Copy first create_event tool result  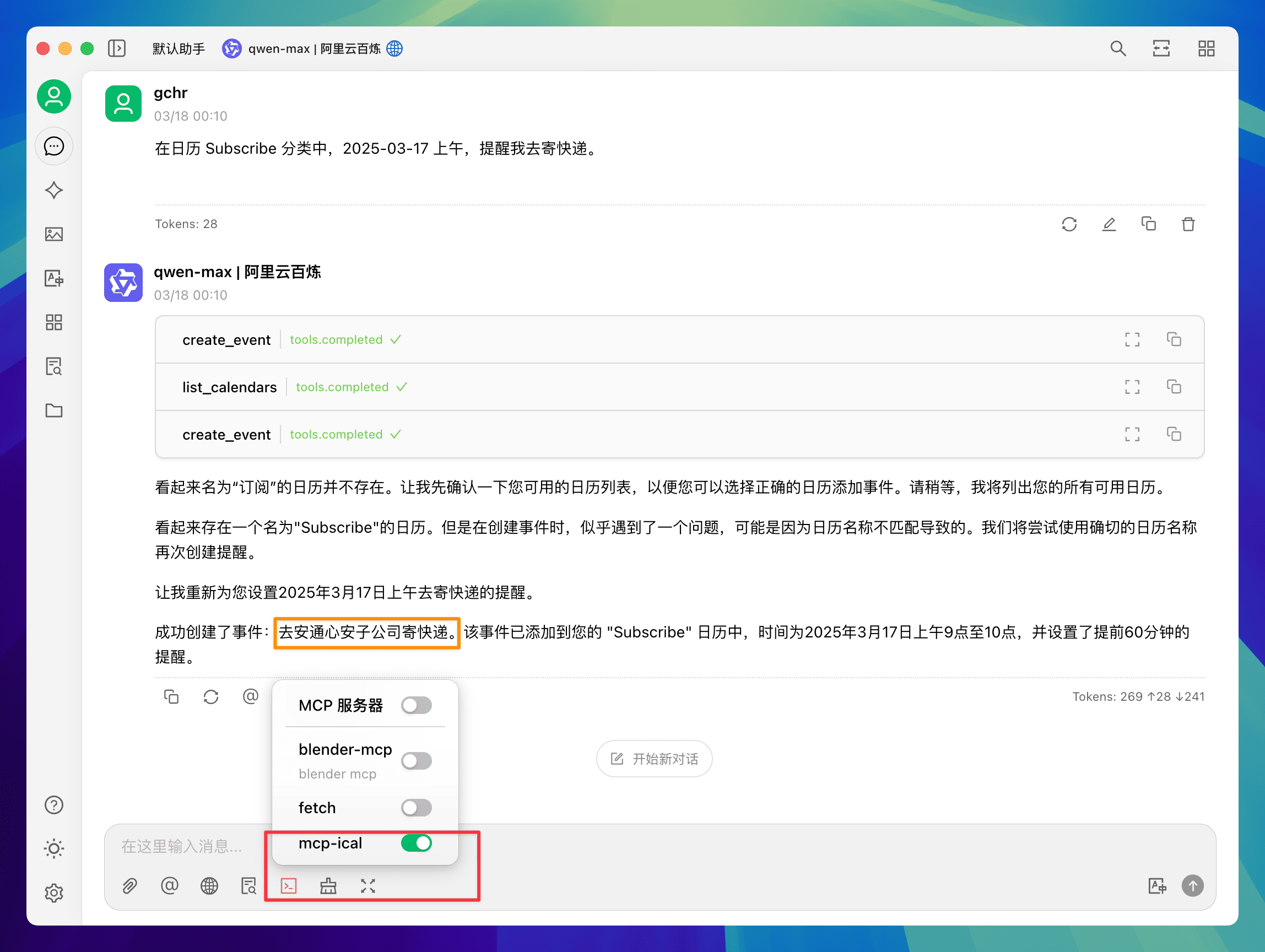click(1174, 339)
